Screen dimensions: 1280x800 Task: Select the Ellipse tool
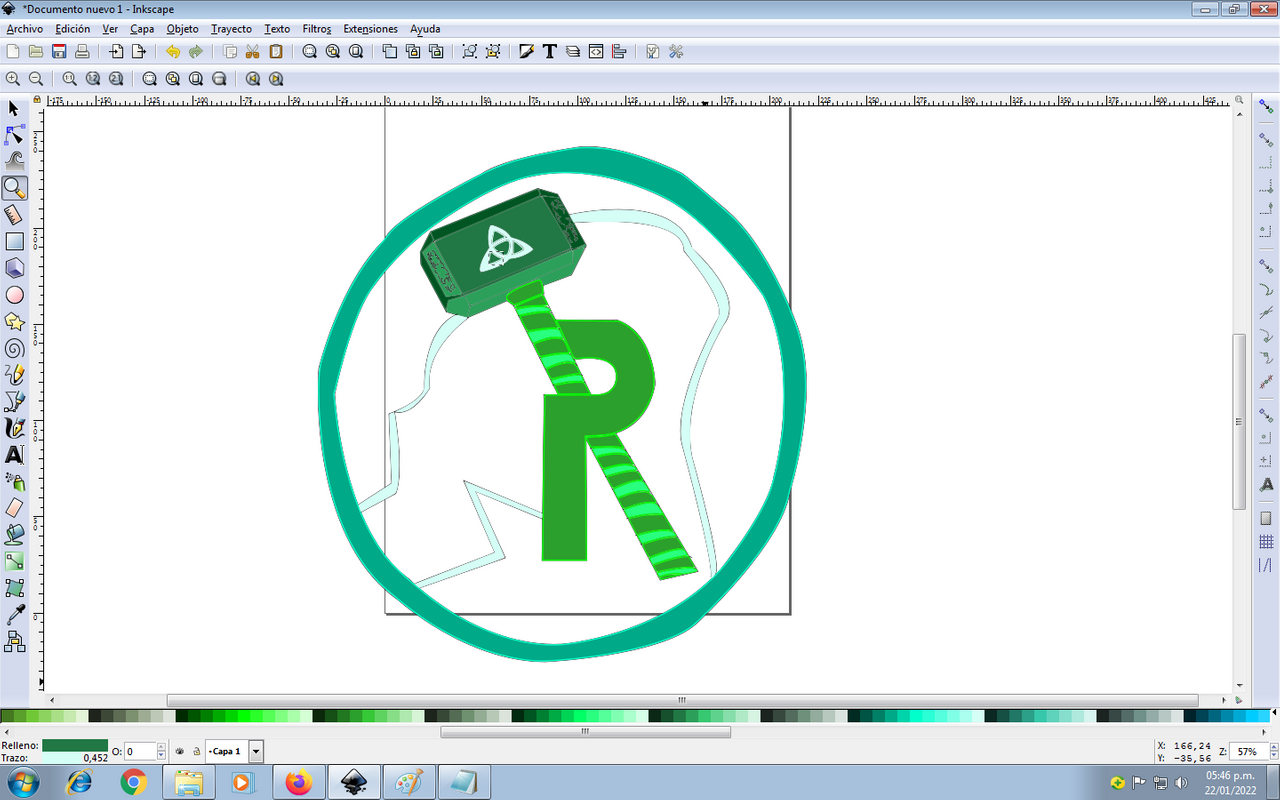point(14,295)
